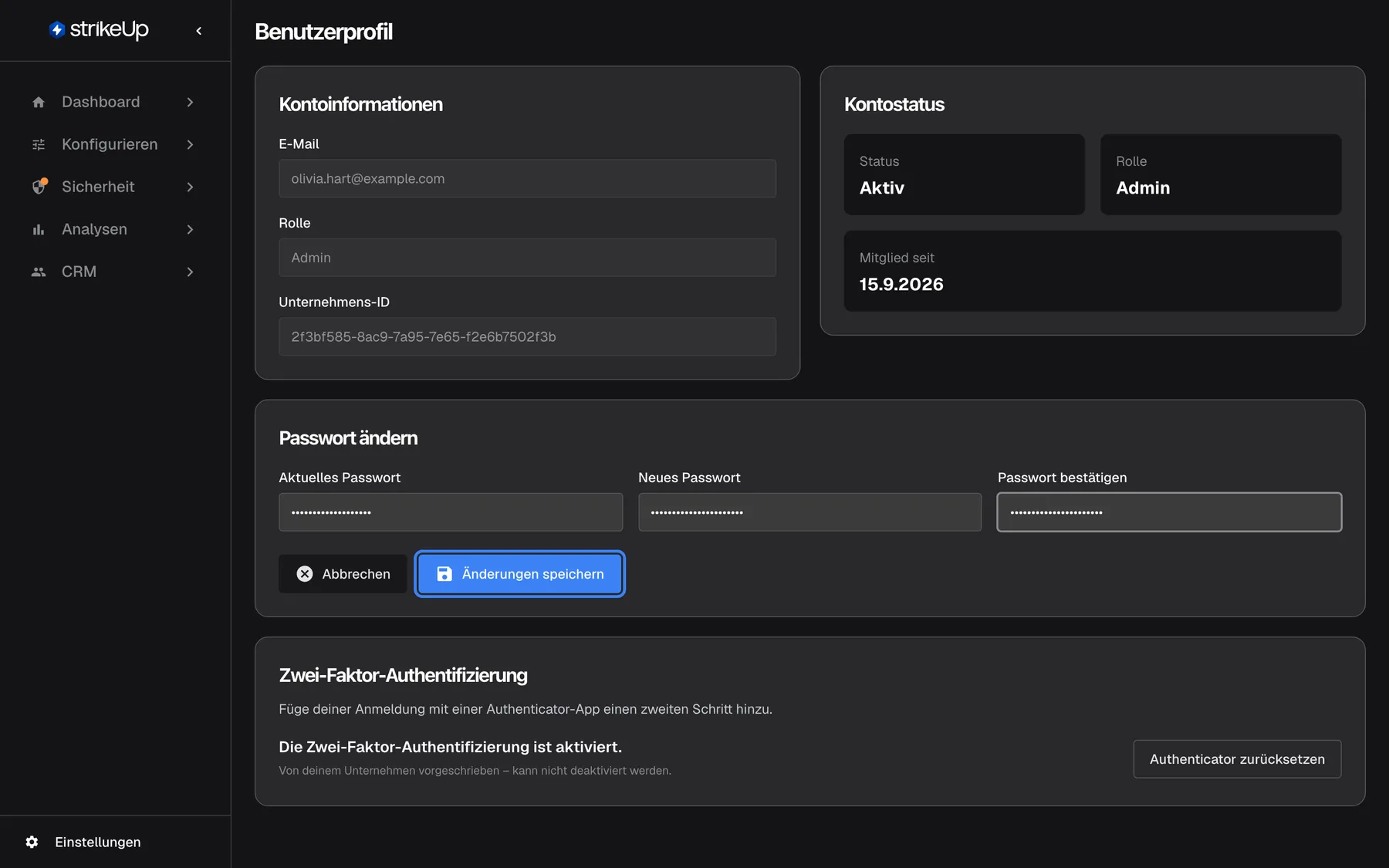The image size is (1389, 868).
Task: Open the Analysen menu item
Action: point(115,229)
